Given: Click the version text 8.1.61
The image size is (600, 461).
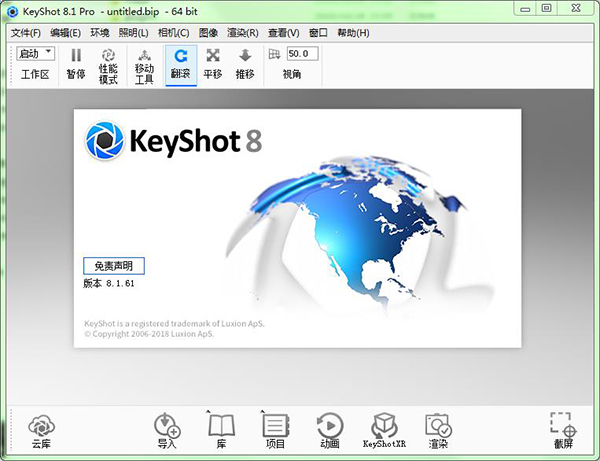Looking at the screenshot, I should (120, 283).
